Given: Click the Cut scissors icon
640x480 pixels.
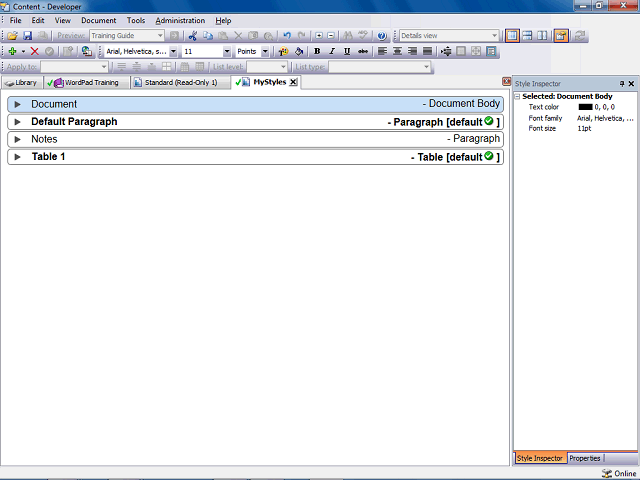Looking at the screenshot, I should click(193, 36).
